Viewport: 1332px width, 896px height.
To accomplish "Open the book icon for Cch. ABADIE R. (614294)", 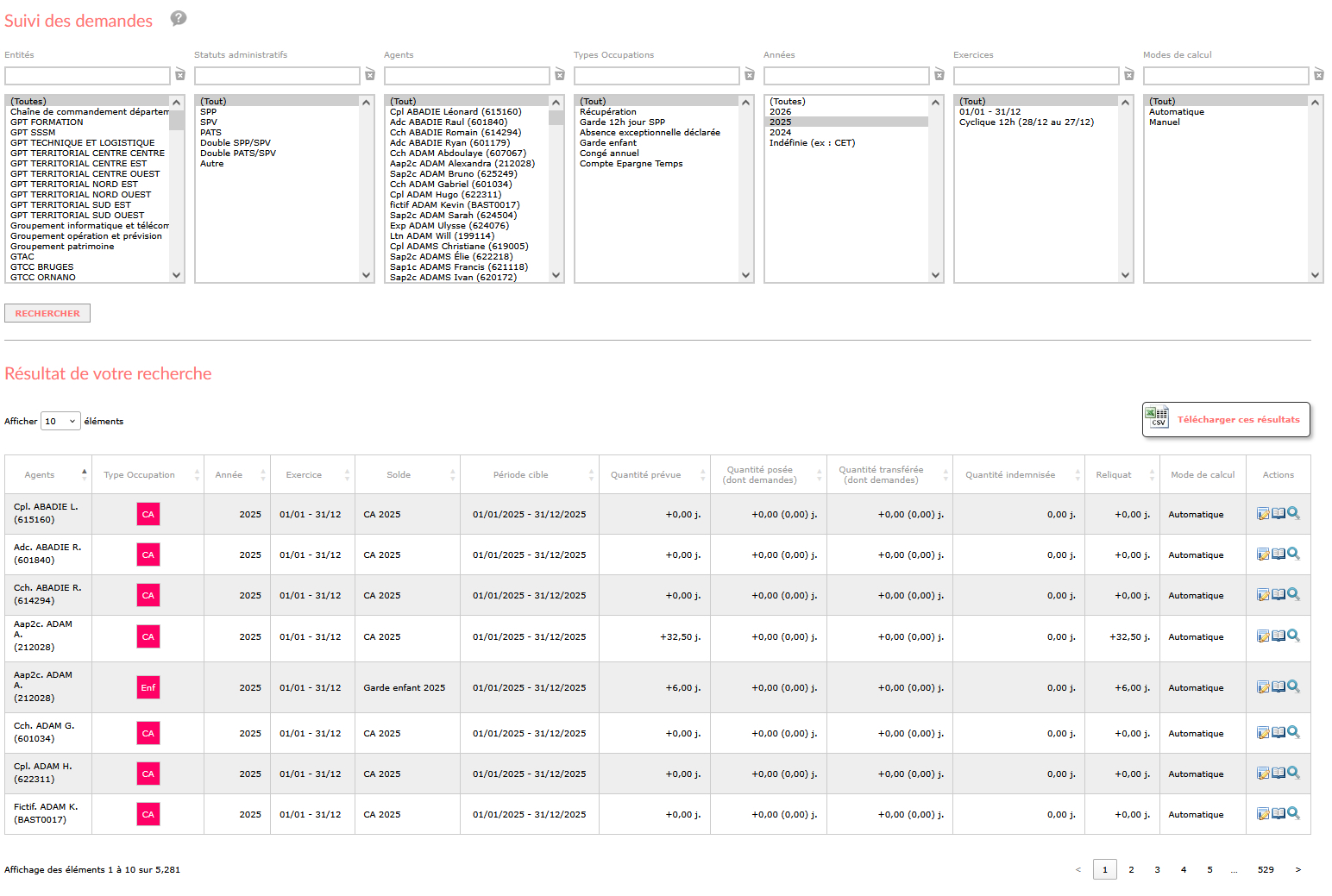I will pyautogui.click(x=1279, y=595).
